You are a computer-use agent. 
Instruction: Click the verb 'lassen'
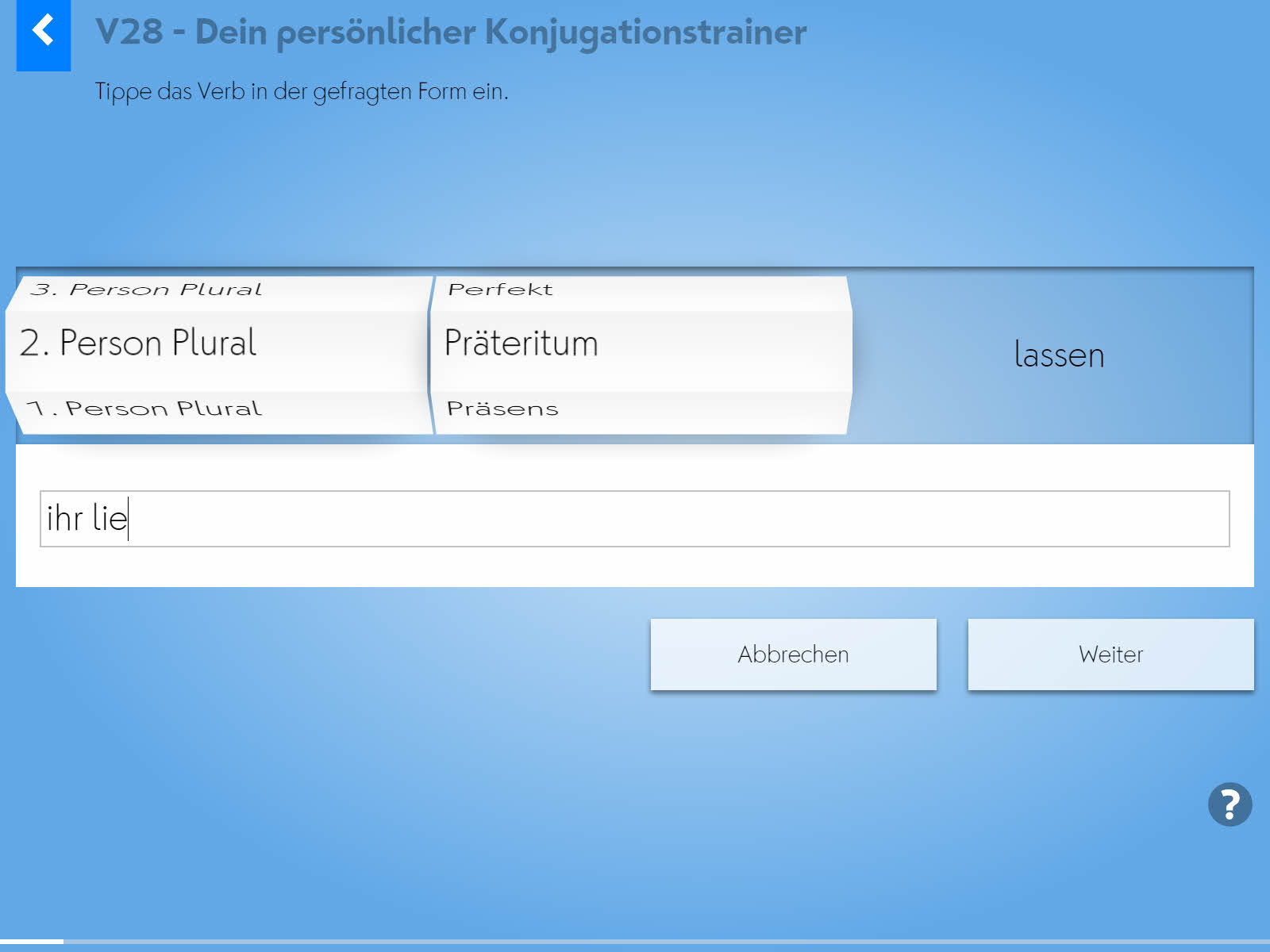click(1059, 355)
